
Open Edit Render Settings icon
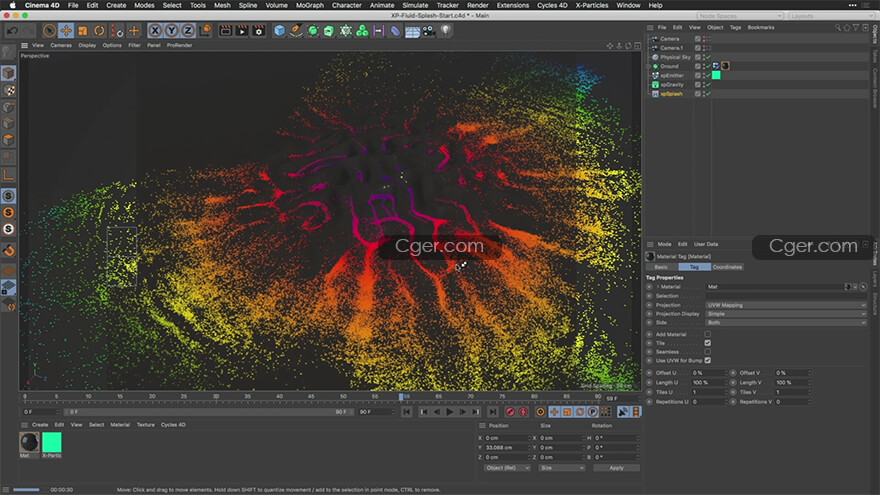[258, 30]
